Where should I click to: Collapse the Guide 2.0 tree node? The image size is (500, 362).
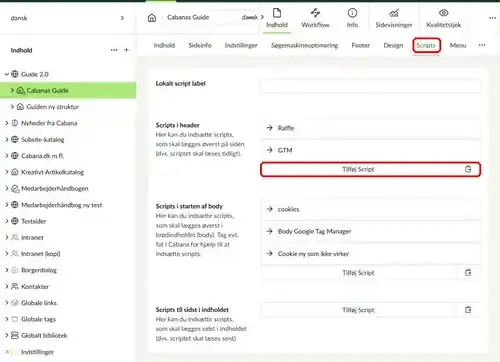(7, 74)
